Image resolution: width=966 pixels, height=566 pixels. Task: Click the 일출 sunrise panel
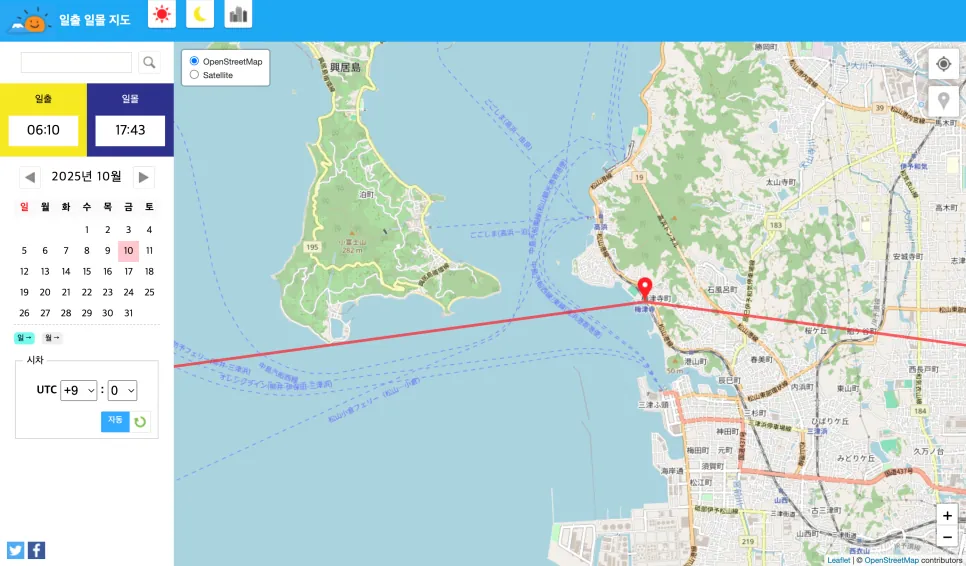click(43, 120)
